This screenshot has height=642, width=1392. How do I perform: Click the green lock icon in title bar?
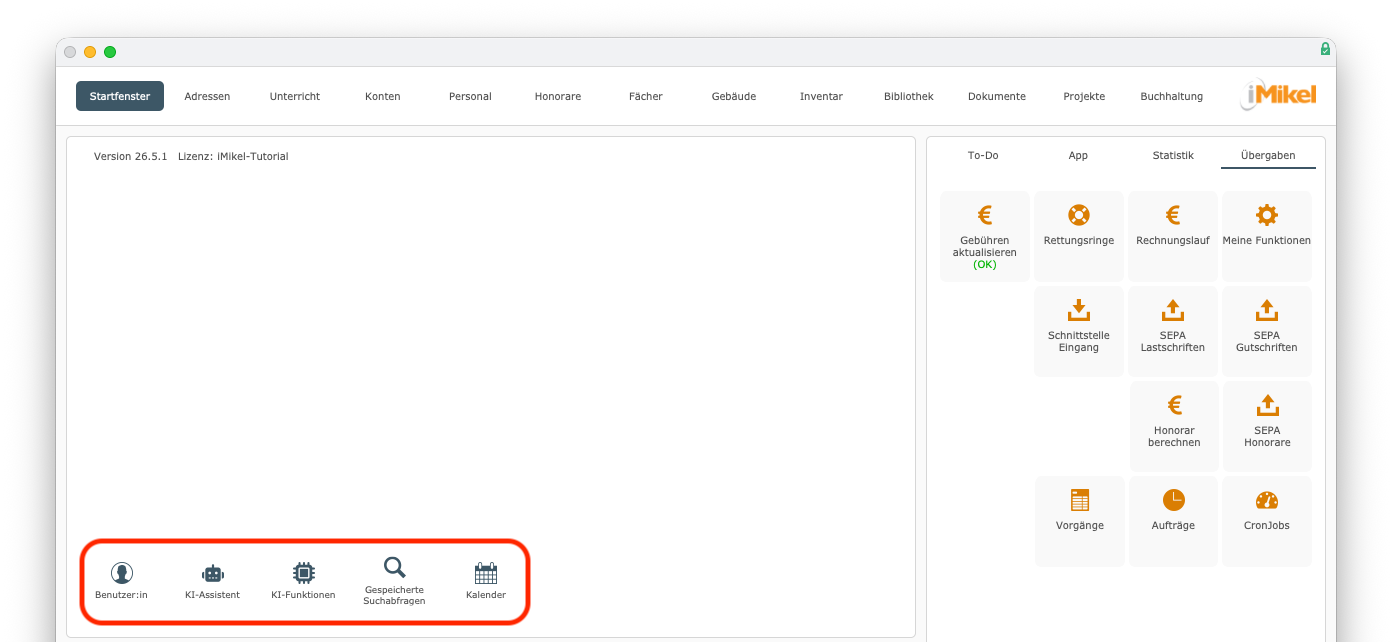pyautogui.click(x=1325, y=49)
